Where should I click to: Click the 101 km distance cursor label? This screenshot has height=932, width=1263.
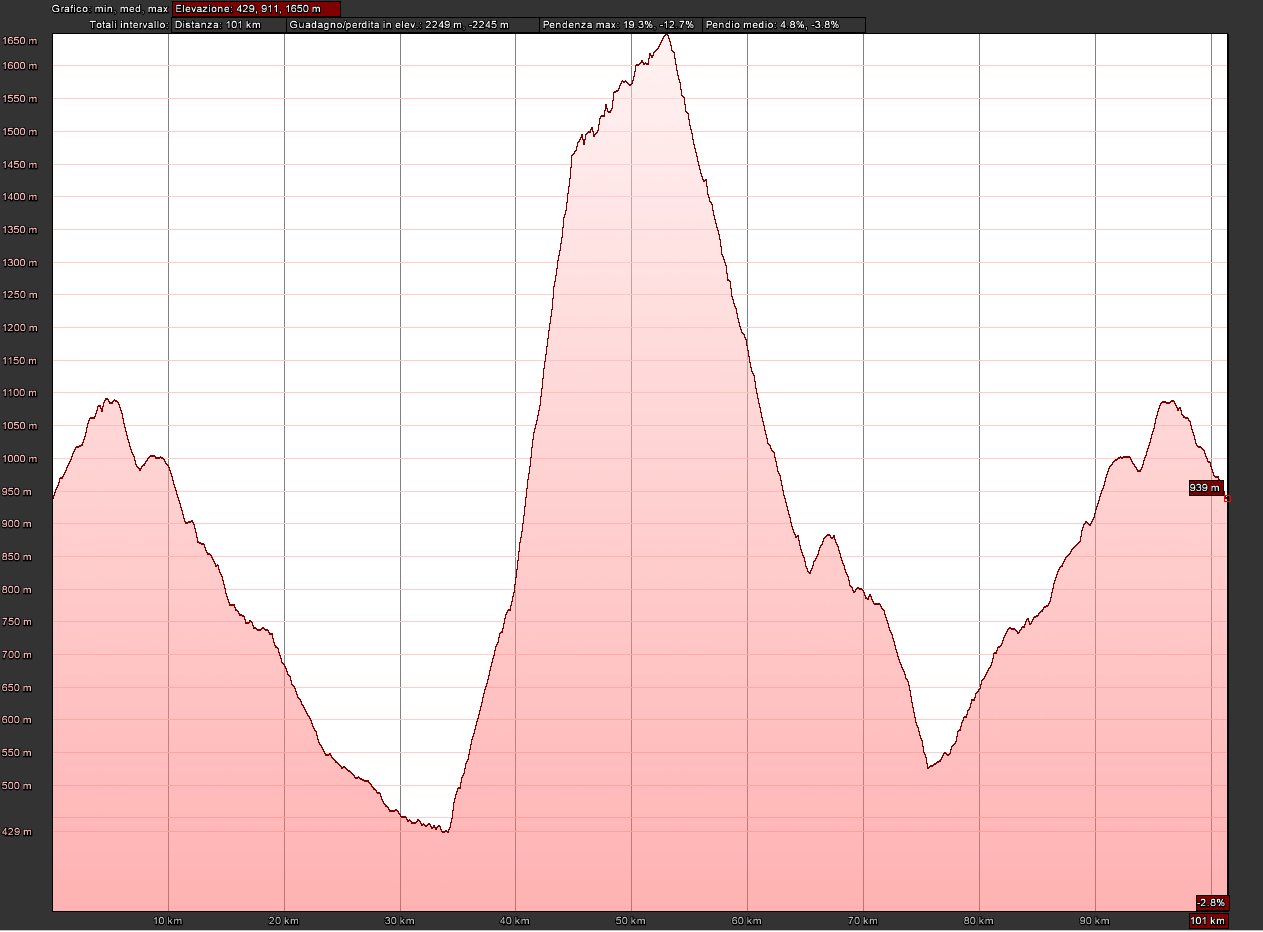[x=1208, y=920]
